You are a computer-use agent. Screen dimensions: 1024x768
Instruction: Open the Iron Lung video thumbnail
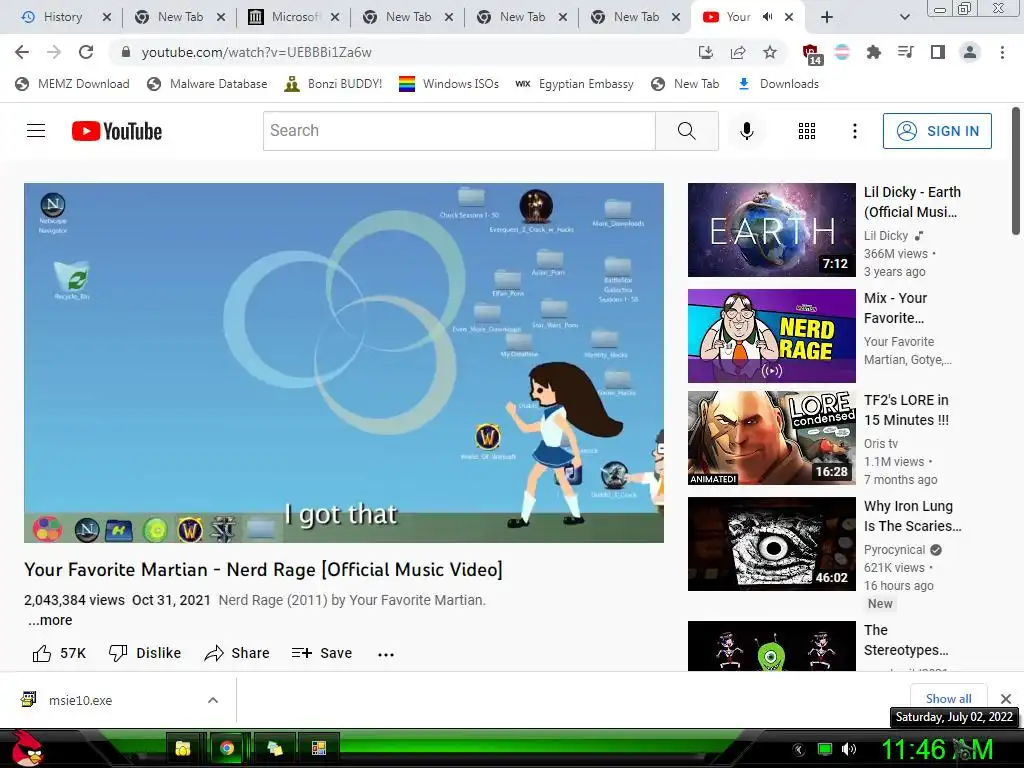click(771, 543)
